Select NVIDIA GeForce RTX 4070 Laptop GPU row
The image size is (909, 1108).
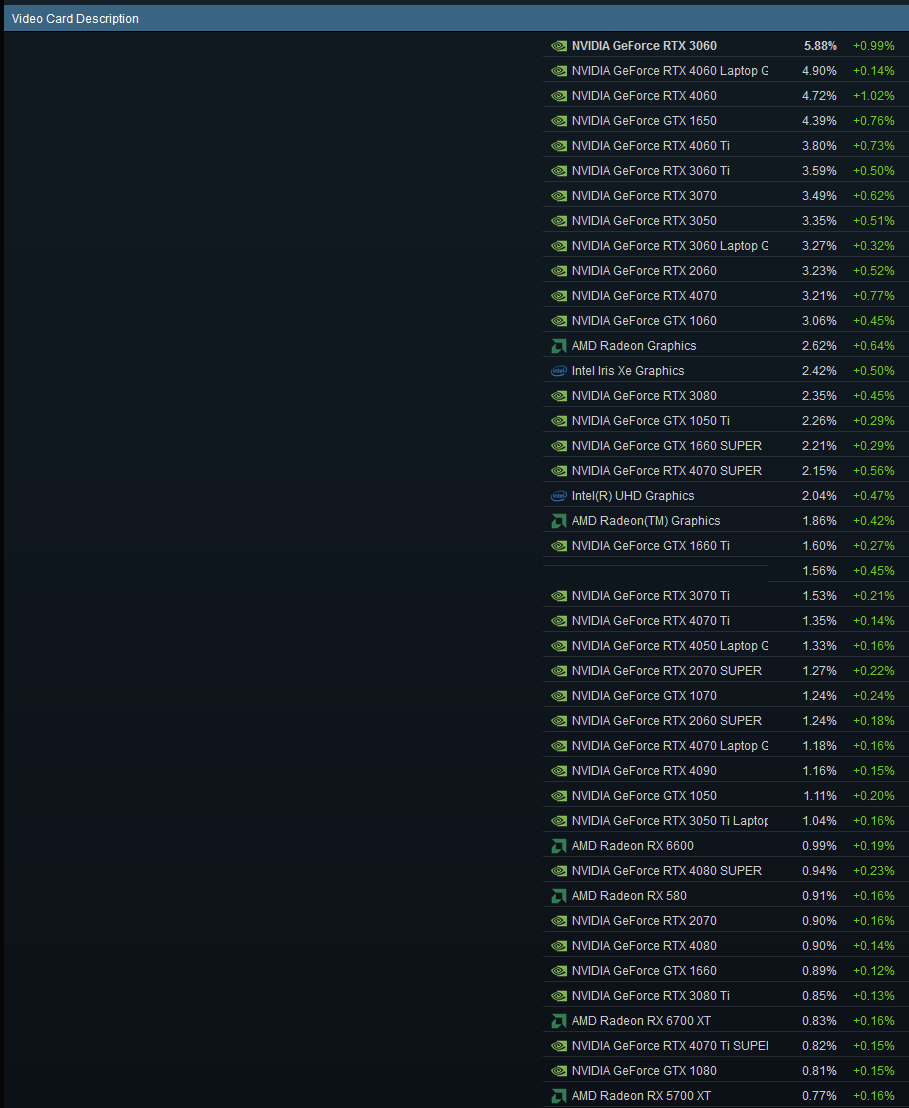pyautogui.click(x=726, y=746)
